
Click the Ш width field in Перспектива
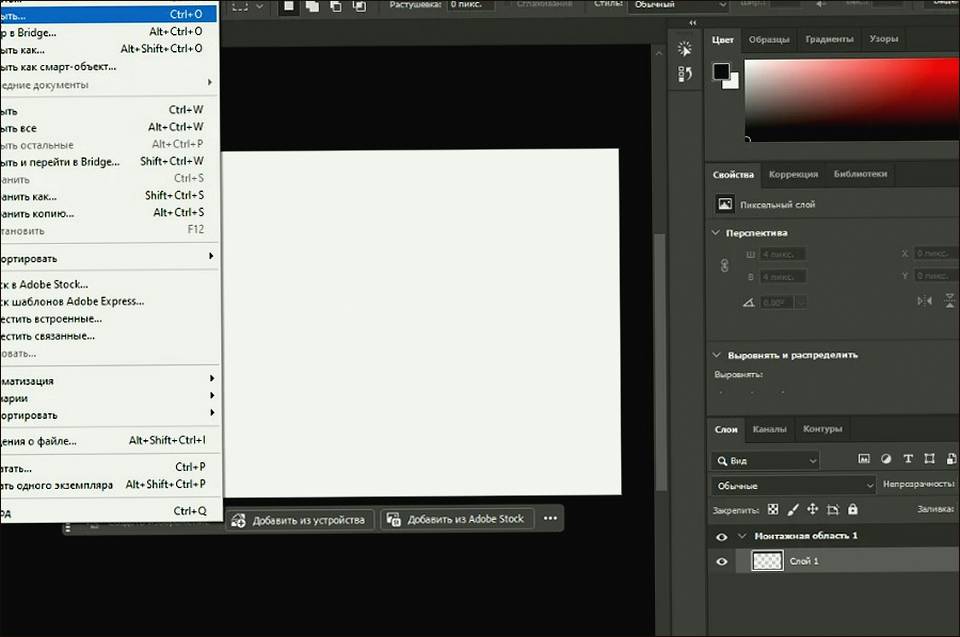pyautogui.click(x=782, y=254)
